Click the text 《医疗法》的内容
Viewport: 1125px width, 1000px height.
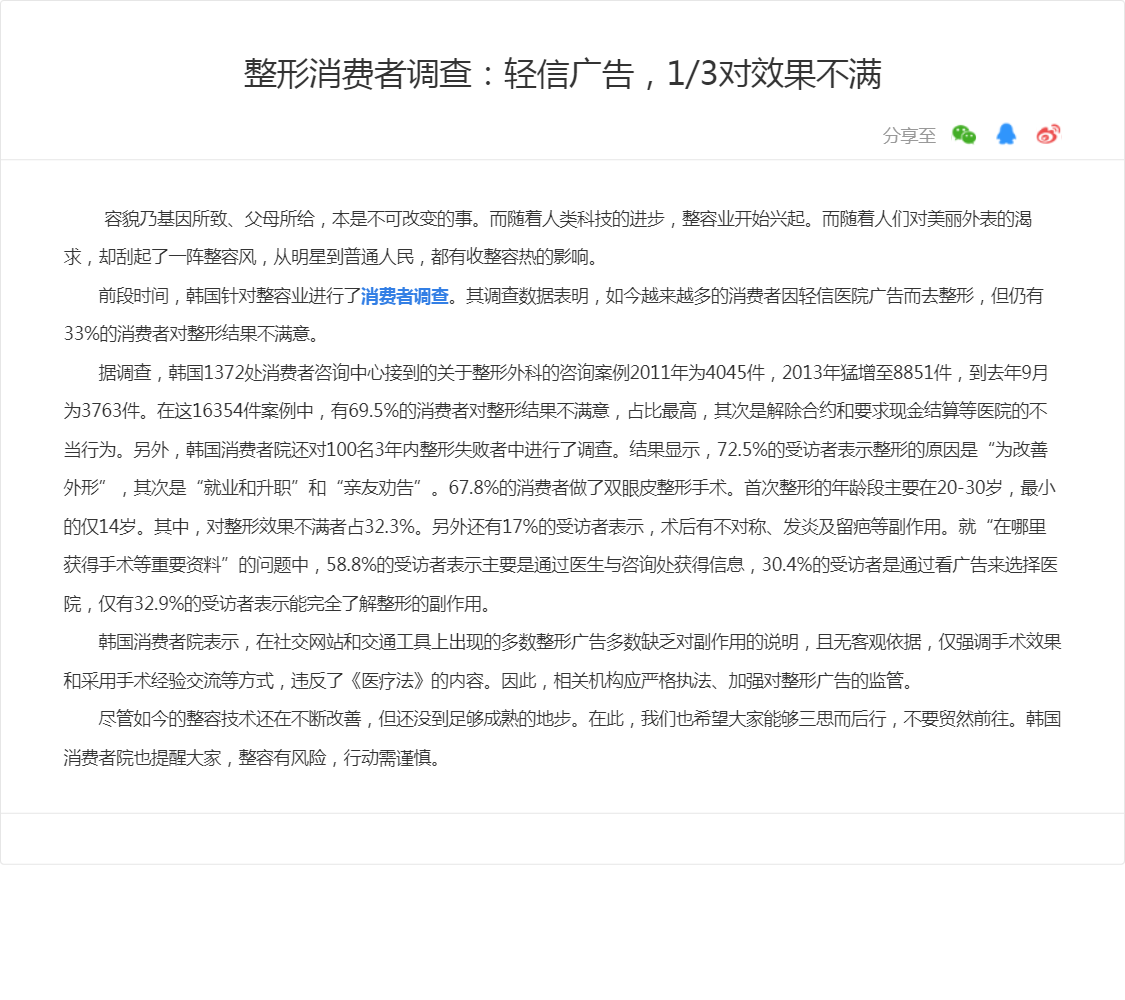(x=416, y=680)
